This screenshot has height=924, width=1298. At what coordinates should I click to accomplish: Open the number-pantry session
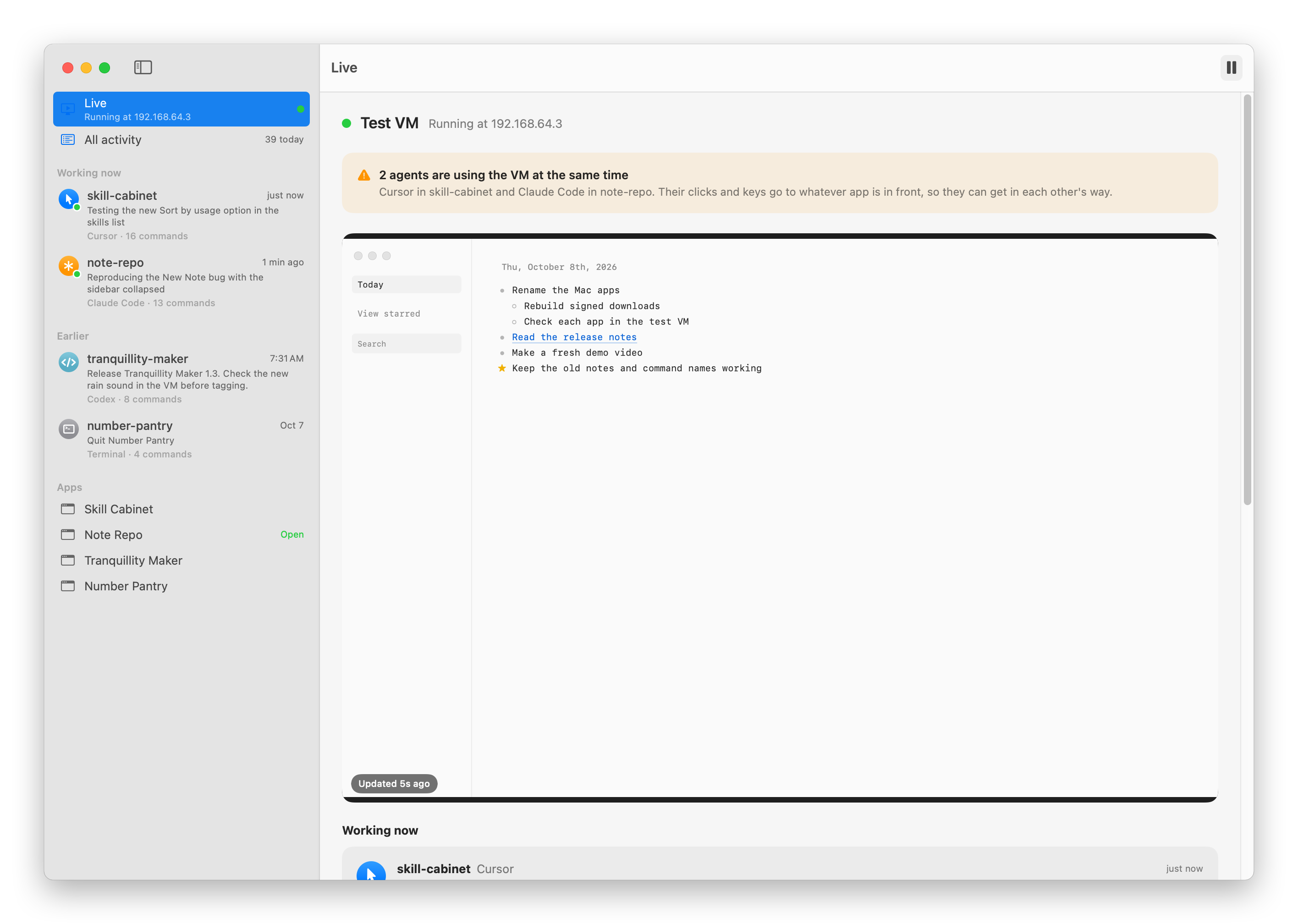tap(181, 440)
